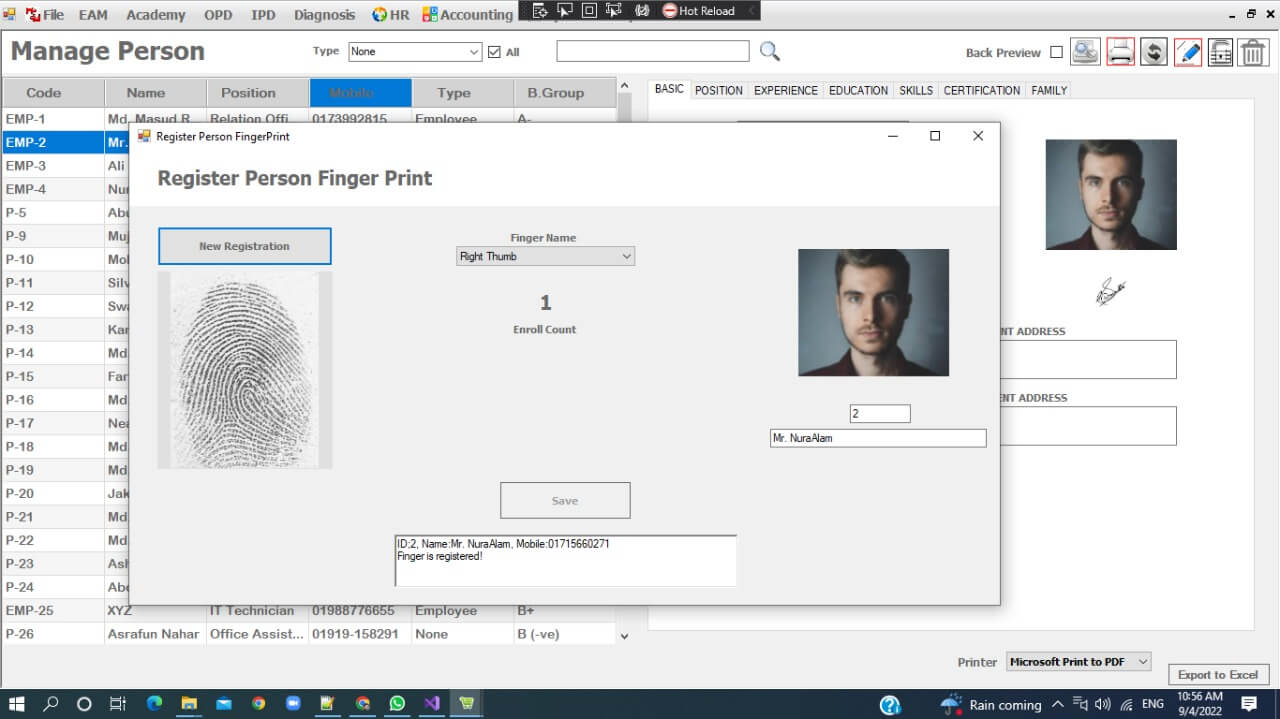1280x719 pixels.
Task: Click the magnifying glass search icon
Action: [769, 52]
